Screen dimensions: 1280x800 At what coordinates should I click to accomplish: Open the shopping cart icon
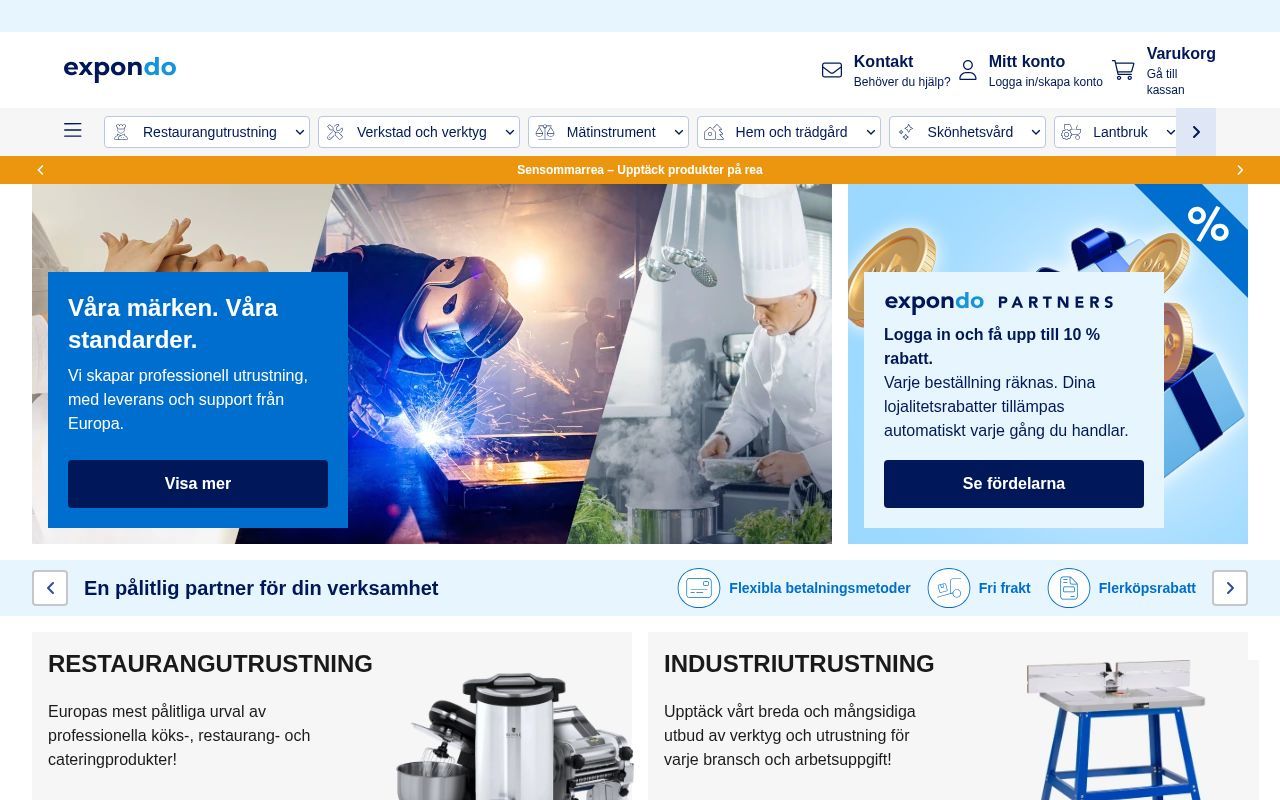pos(1123,70)
